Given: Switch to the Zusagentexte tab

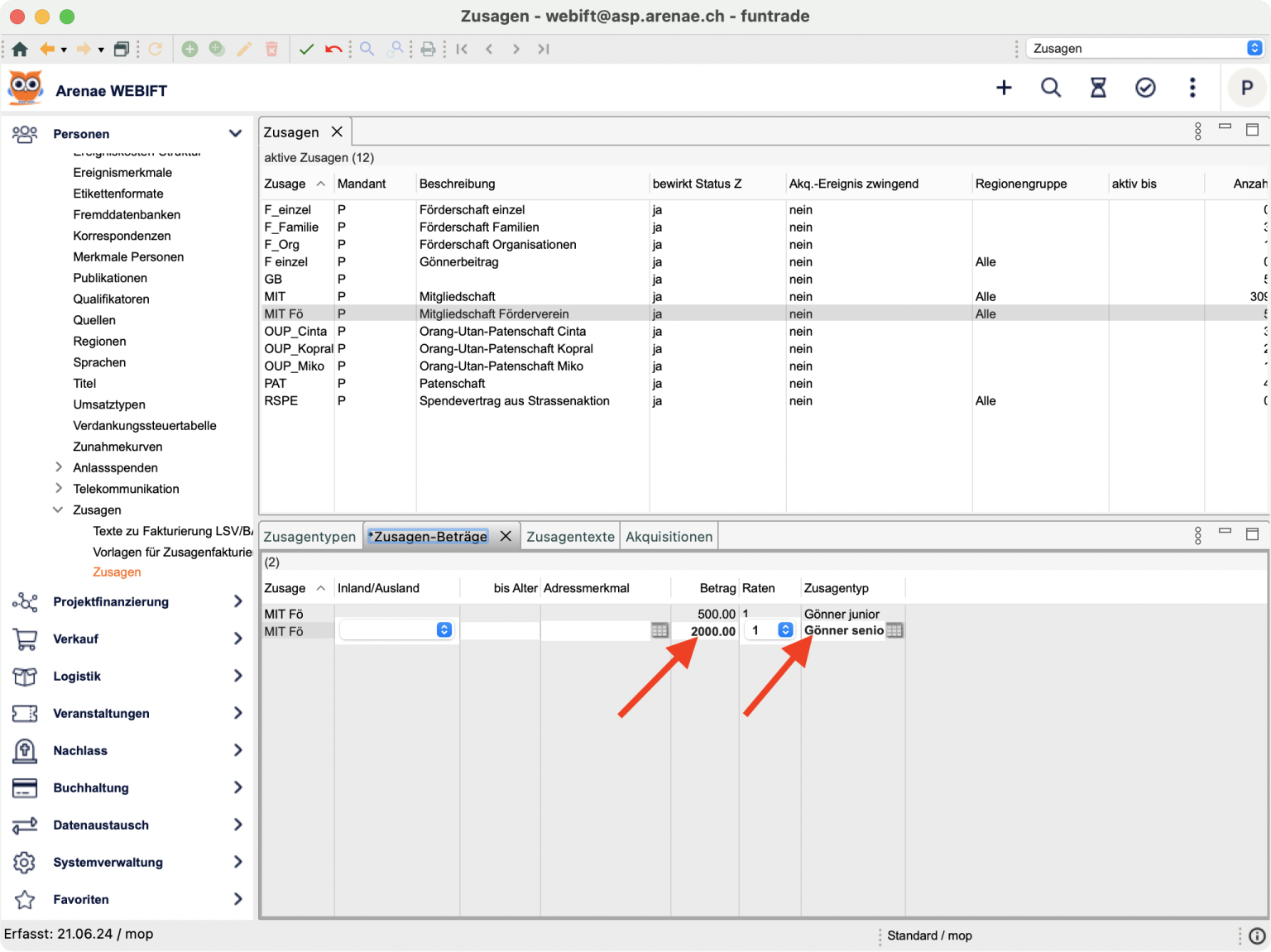Looking at the screenshot, I should coord(570,537).
